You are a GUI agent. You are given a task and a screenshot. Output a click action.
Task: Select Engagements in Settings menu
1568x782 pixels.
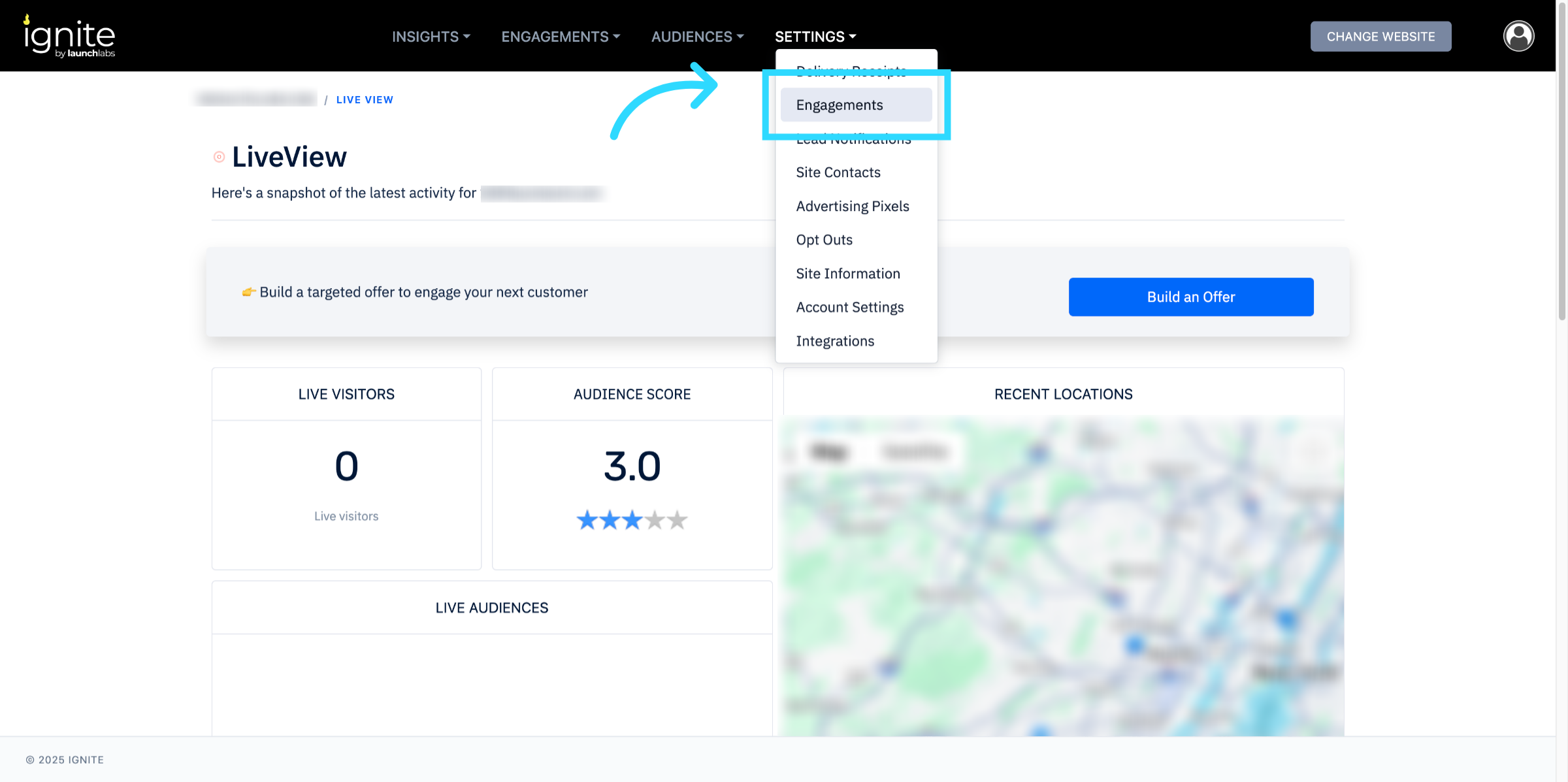pyautogui.click(x=840, y=105)
